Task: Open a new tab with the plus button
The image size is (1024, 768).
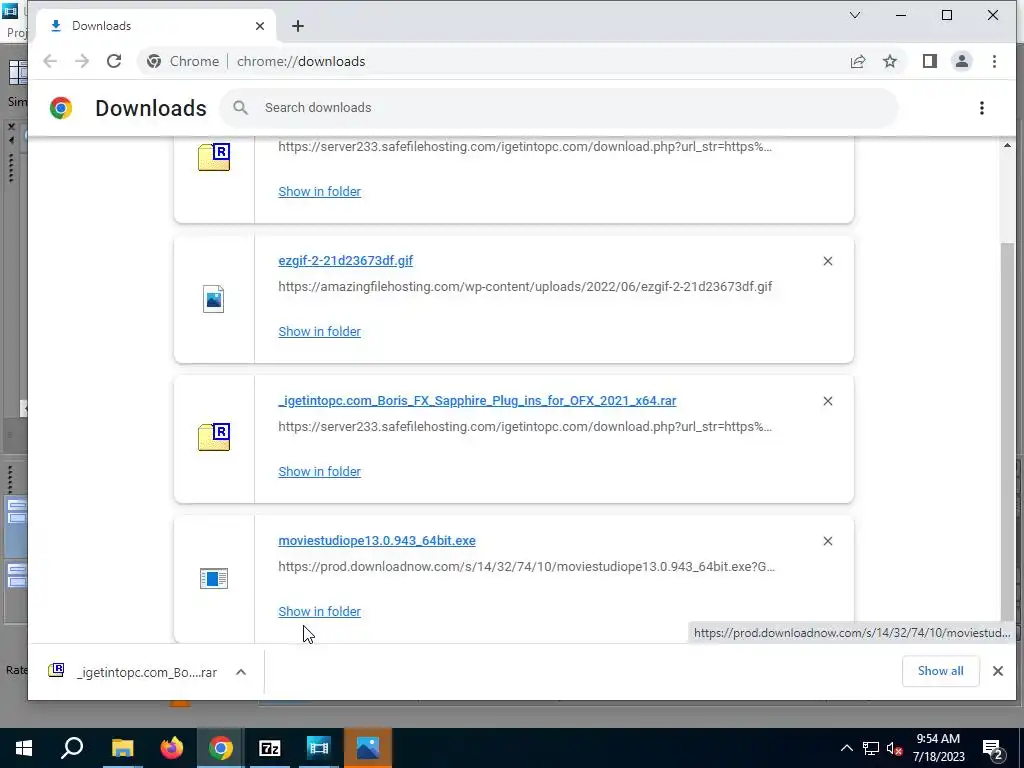Action: tap(298, 26)
